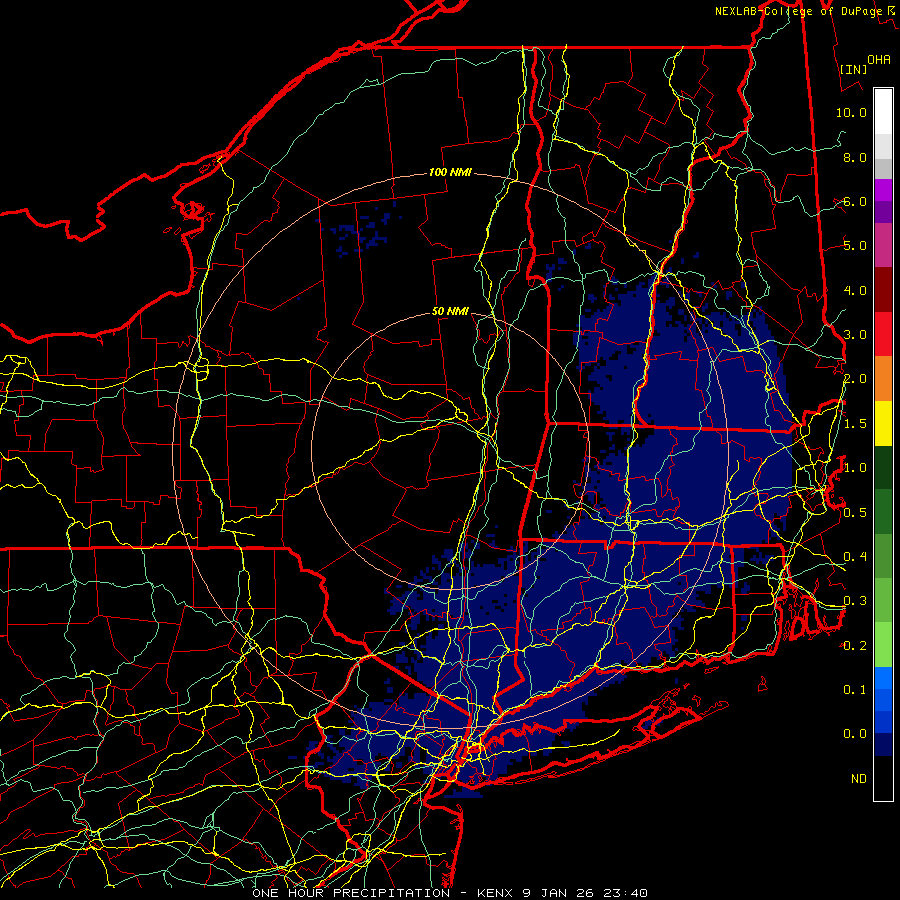Select the dark navy legend color band

tap(883, 744)
